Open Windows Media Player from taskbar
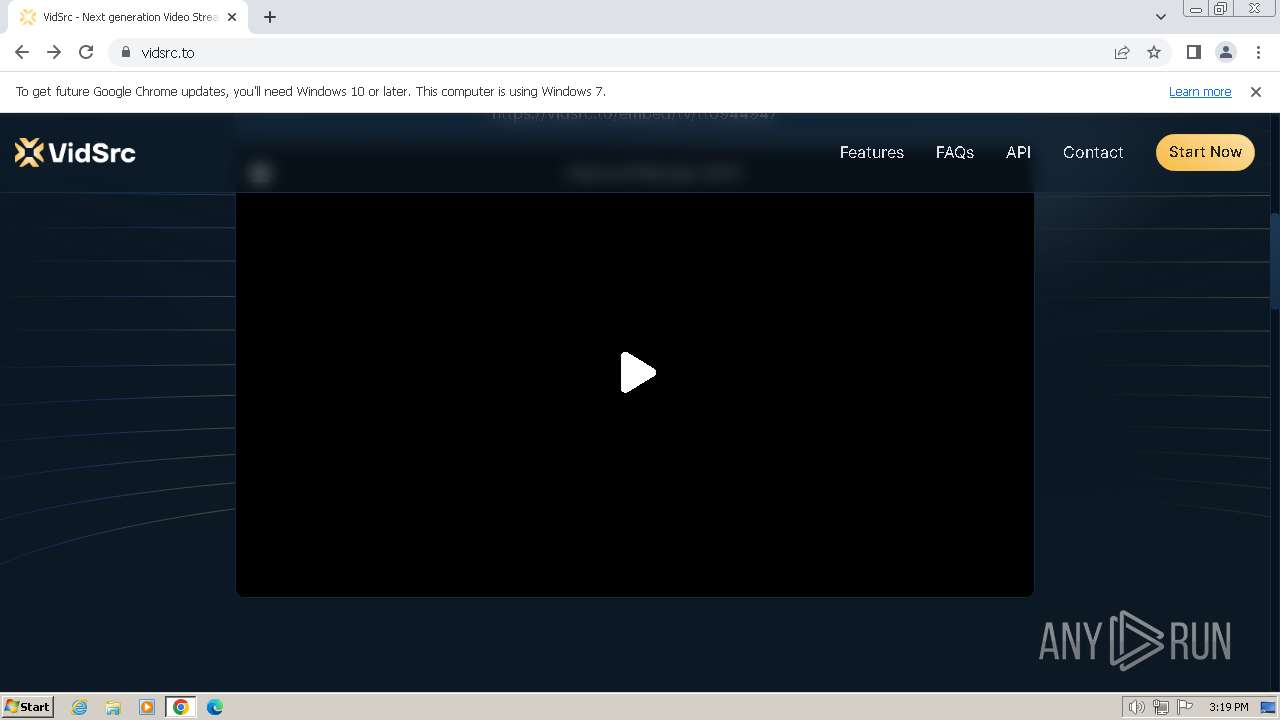The height and width of the screenshot is (720, 1280). click(146, 707)
